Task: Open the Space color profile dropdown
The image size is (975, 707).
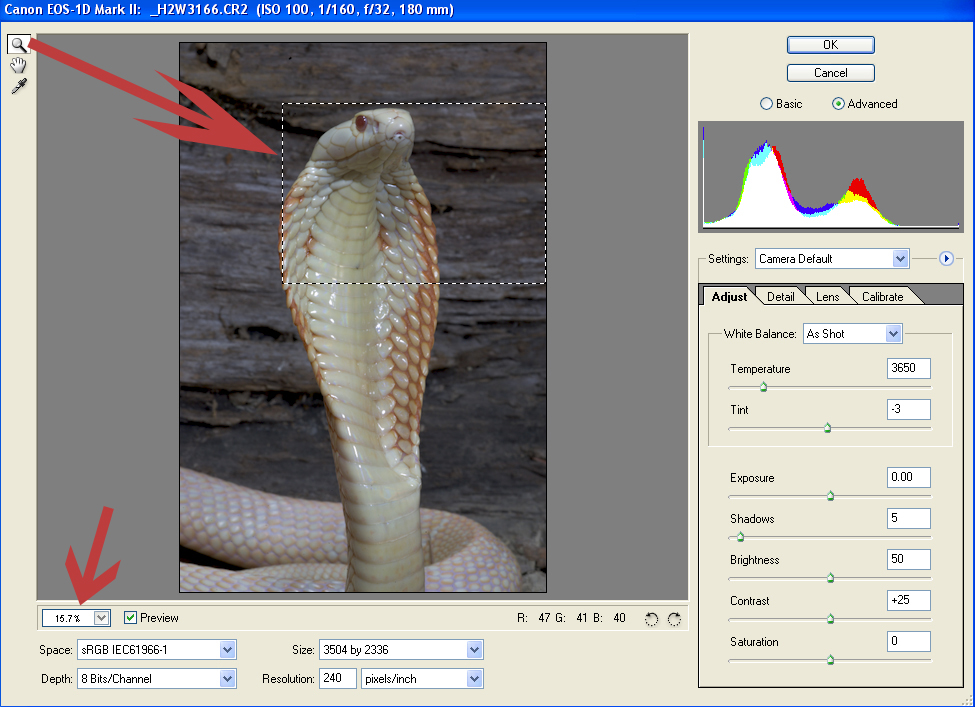Action: pyautogui.click(x=229, y=649)
